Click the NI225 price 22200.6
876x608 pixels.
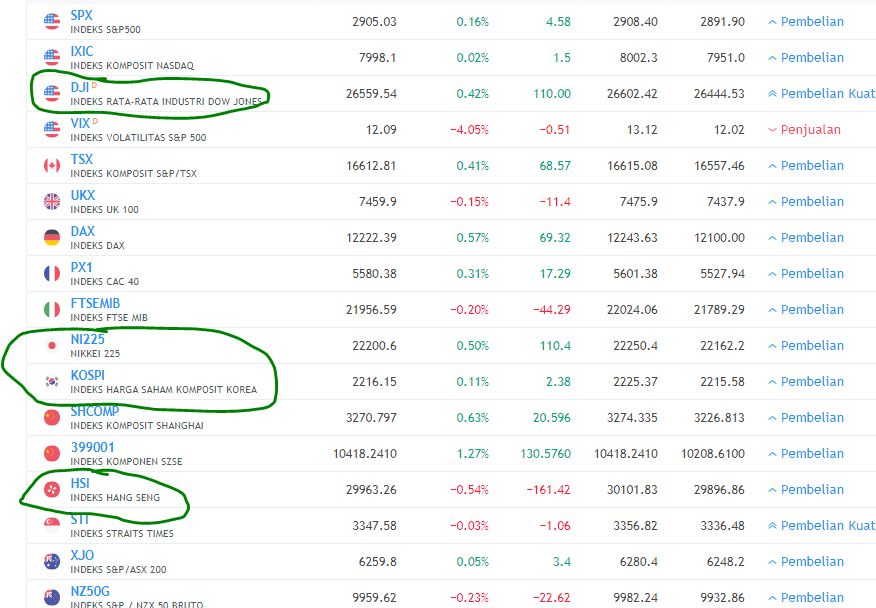tap(374, 346)
